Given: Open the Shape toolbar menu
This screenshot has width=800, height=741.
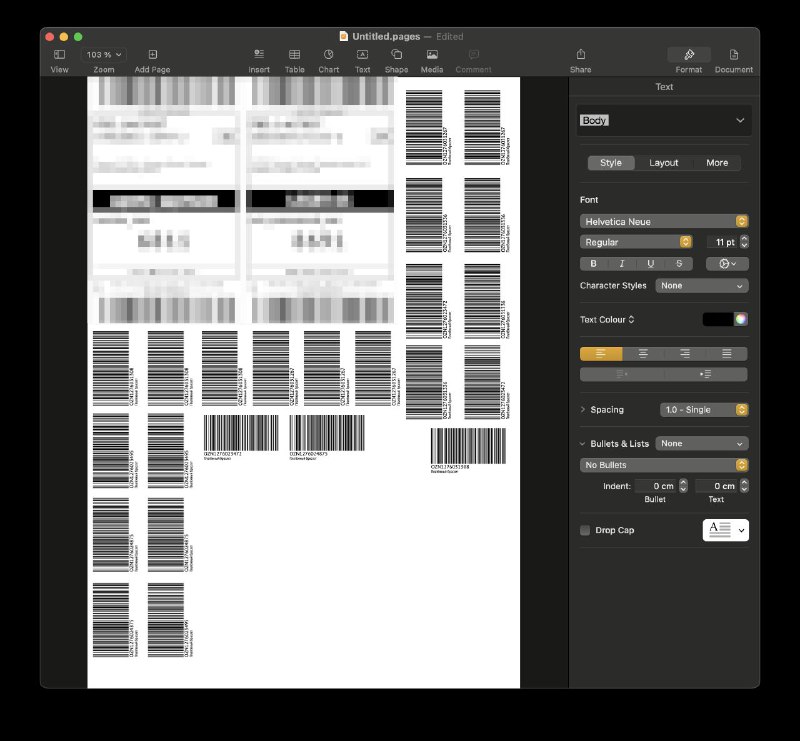Looking at the screenshot, I should coord(396,55).
